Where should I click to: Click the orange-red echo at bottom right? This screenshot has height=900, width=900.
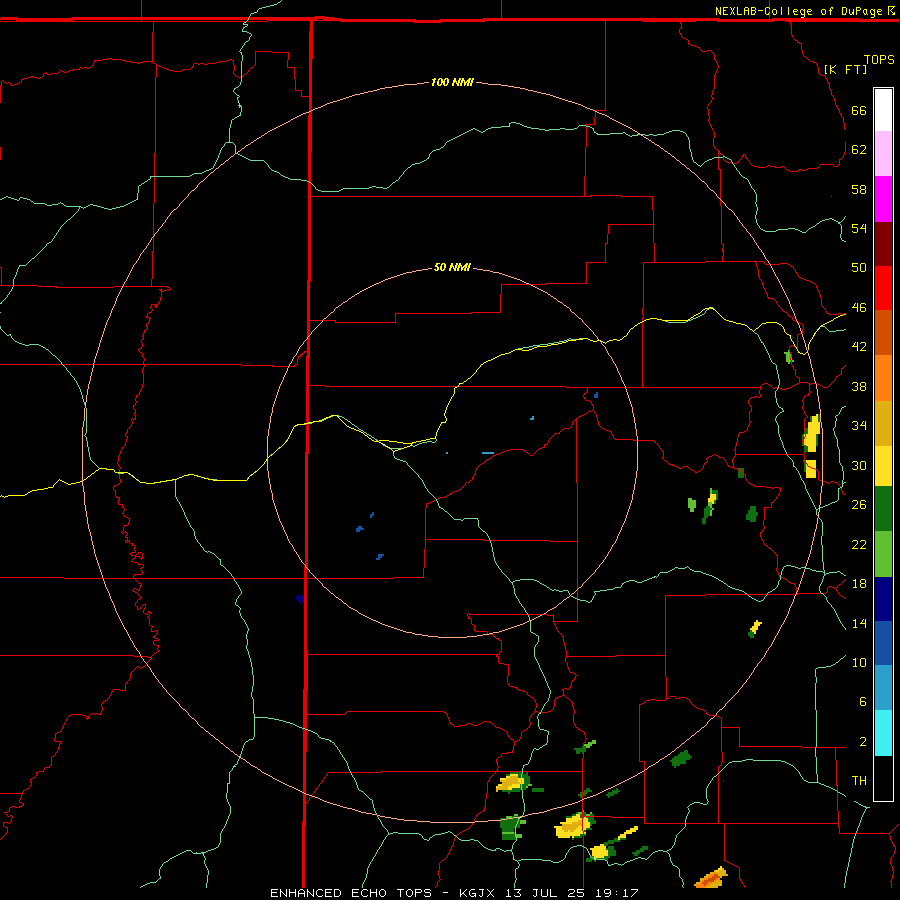pos(711,878)
